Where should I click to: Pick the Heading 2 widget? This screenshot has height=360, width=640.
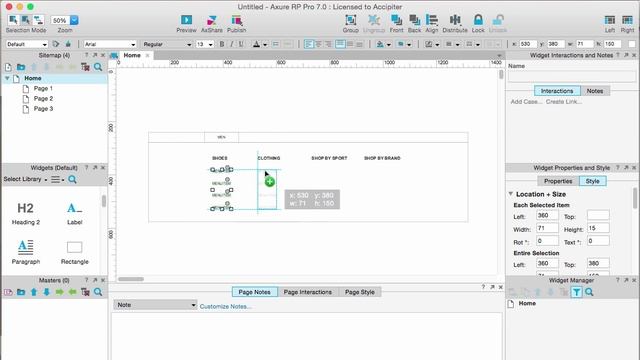point(26,213)
